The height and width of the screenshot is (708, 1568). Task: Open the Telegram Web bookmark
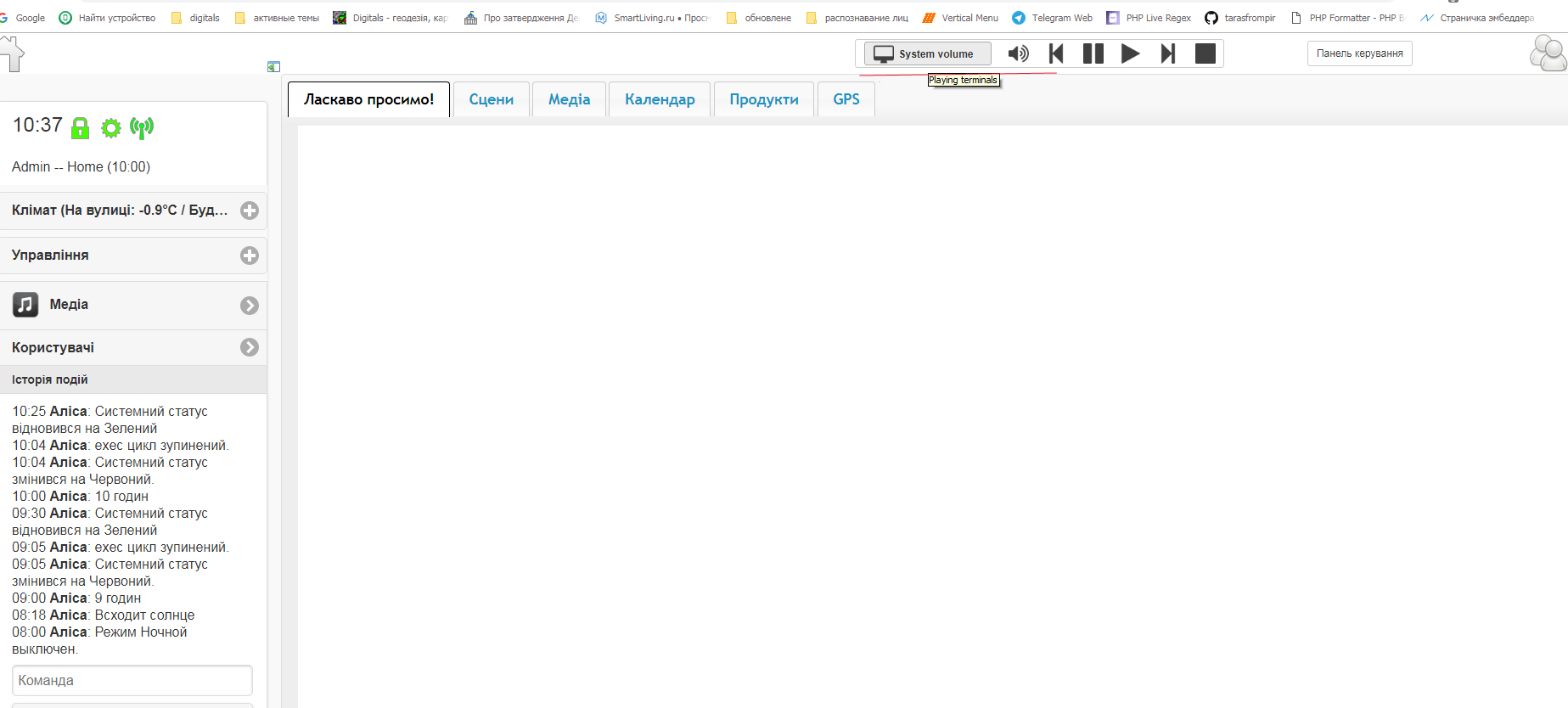point(1053,18)
